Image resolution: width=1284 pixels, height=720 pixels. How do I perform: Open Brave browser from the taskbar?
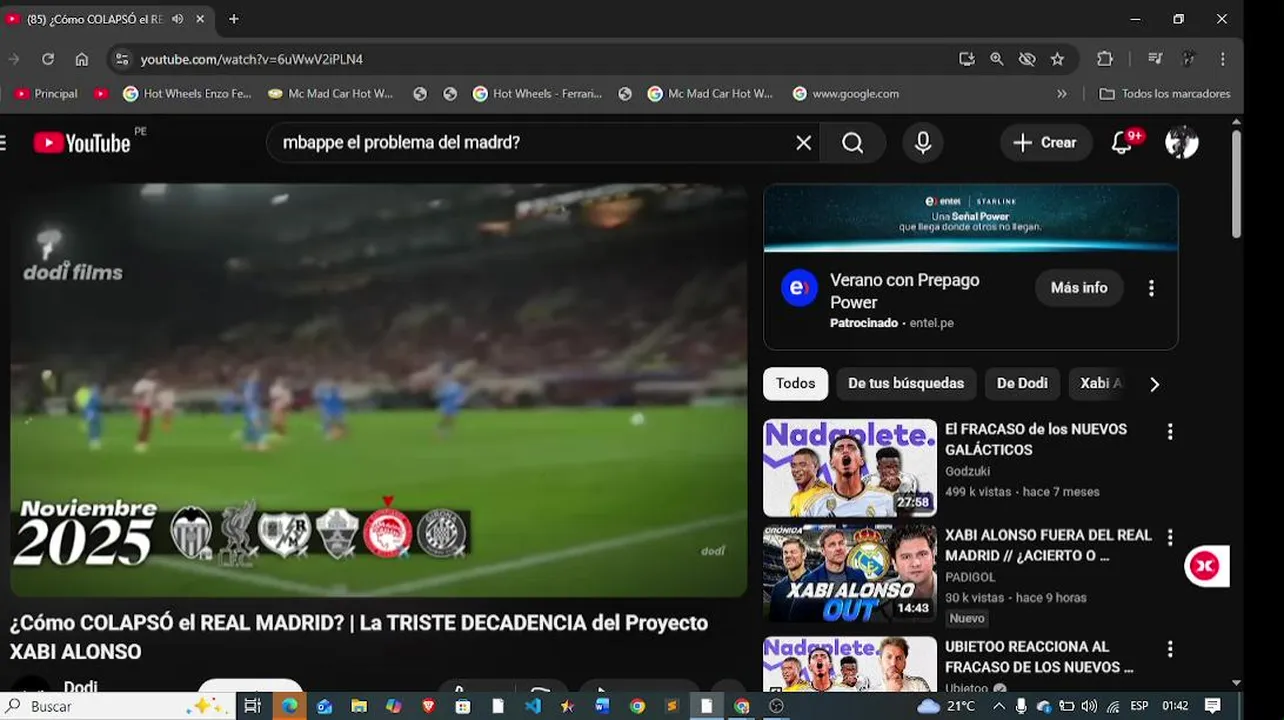pos(428,706)
